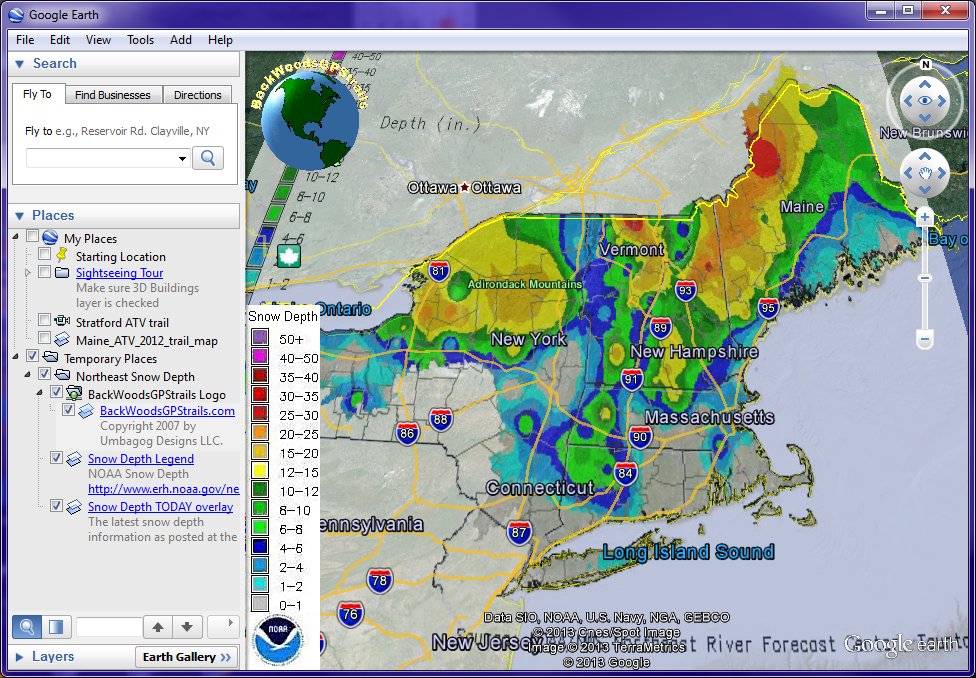Viewport: 976px width, 678px height.
Task: Enable the Starting Location checkbox
Action: pyautogui.click(x=44, y=254)
